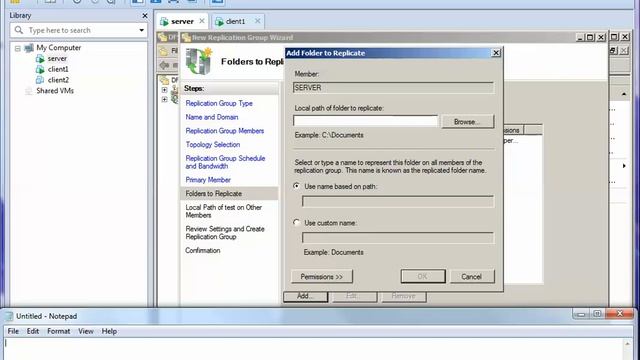The width and height of the screenshot is (640, 360).
Task: Click the search magnifier icon in Library
Action: pos(19,30)
